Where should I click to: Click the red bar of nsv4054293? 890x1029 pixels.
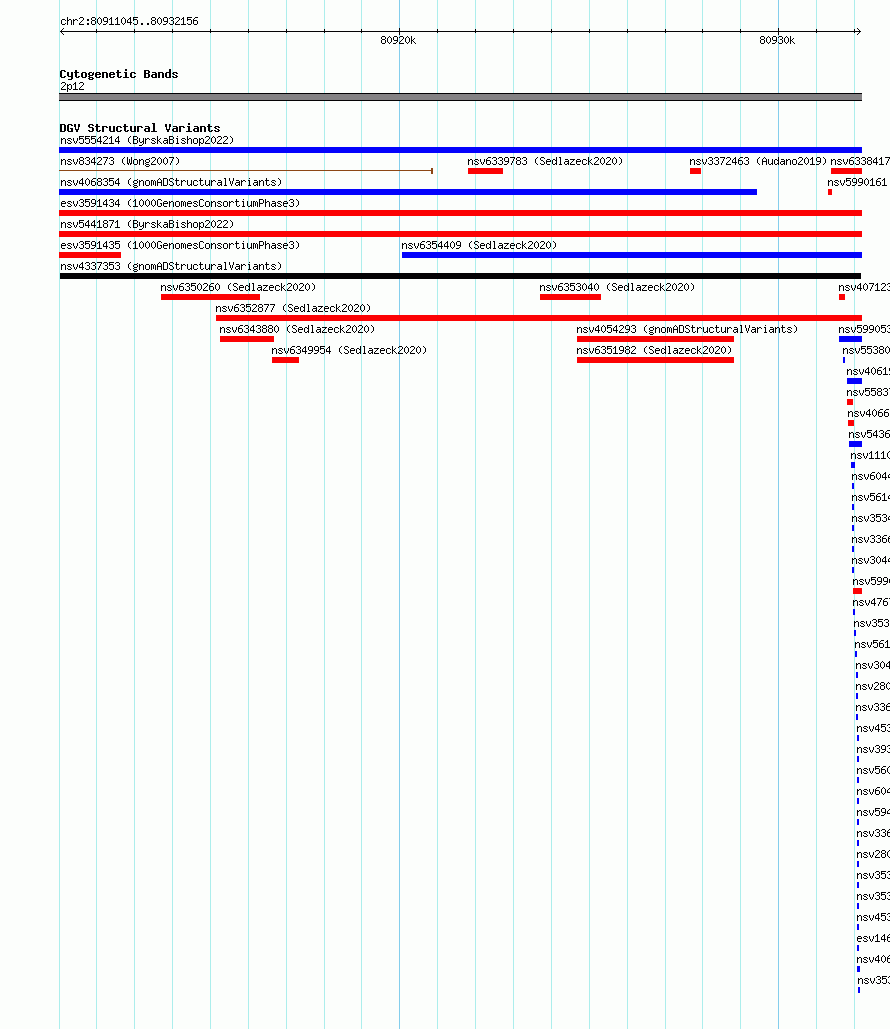click(x=656, y=339)
